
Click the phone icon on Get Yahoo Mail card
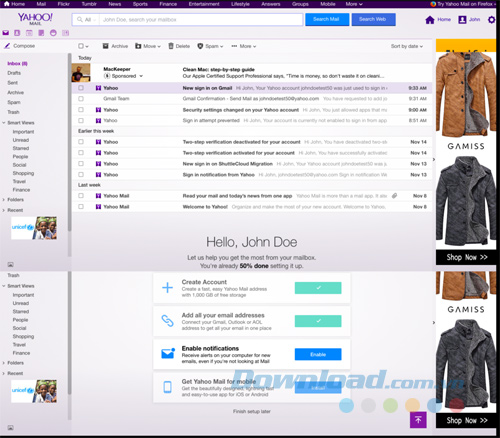[x=168, y=387]
